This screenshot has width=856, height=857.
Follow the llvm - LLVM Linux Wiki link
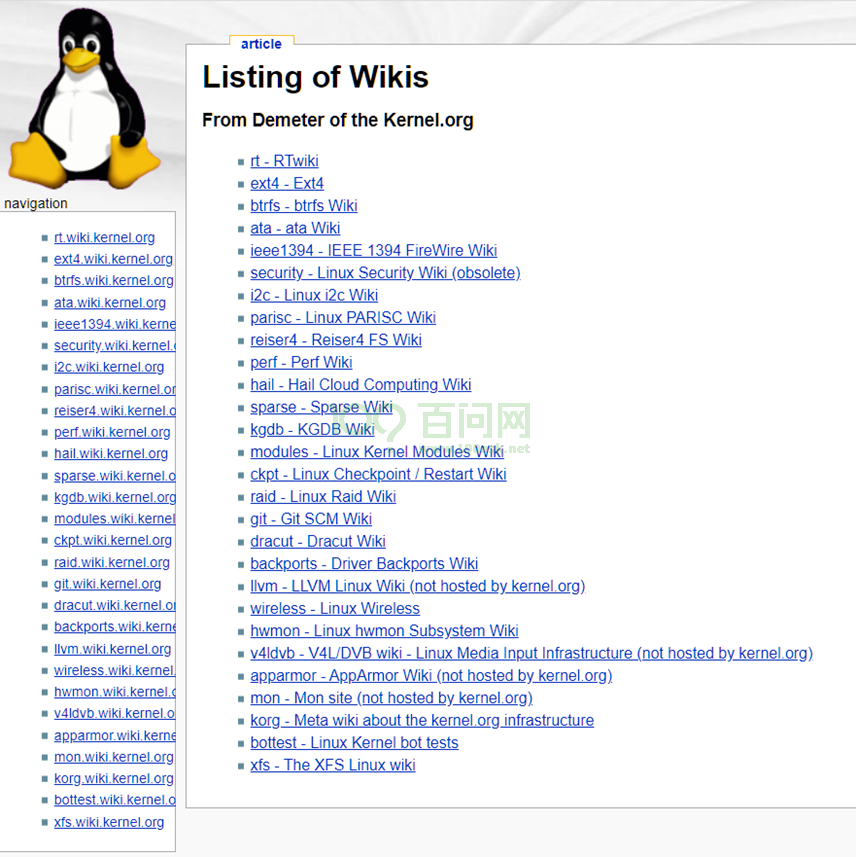(x=417, y=586)
